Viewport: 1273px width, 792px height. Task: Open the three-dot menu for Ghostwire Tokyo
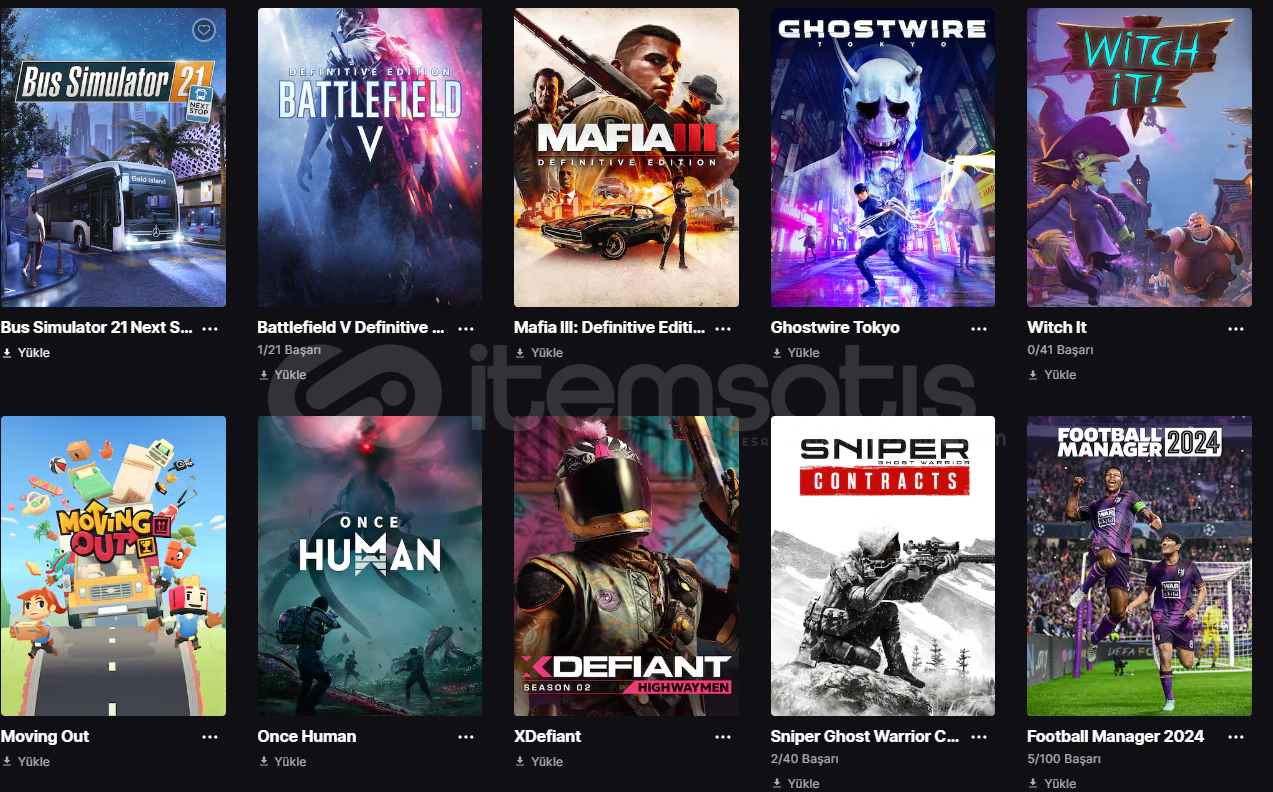[979, 328]
